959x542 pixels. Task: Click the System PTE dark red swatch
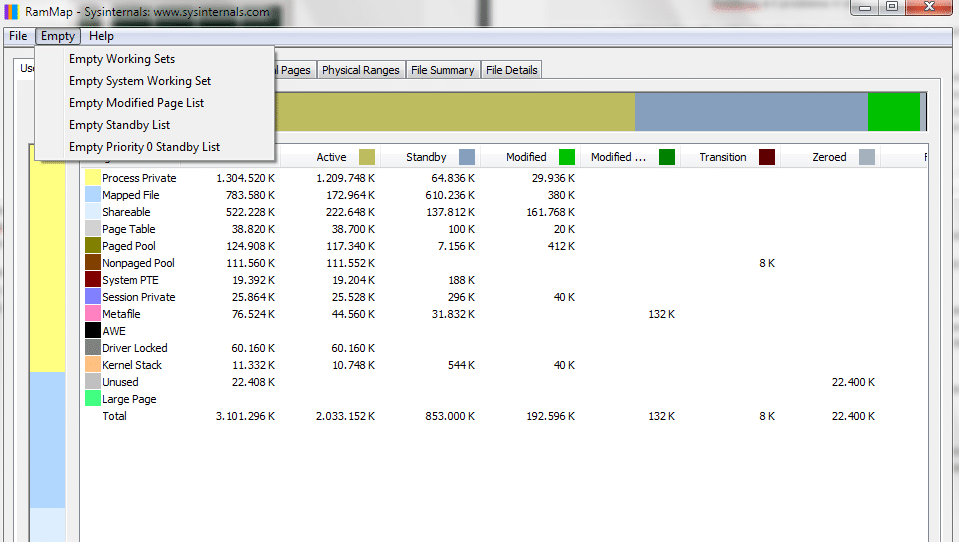pyautogui.click(x=93, y=280)
